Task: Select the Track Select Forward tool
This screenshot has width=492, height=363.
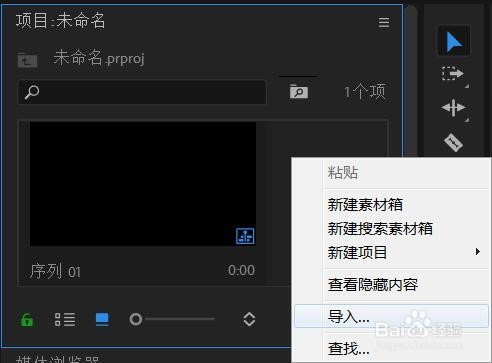Action: point(453,74)
